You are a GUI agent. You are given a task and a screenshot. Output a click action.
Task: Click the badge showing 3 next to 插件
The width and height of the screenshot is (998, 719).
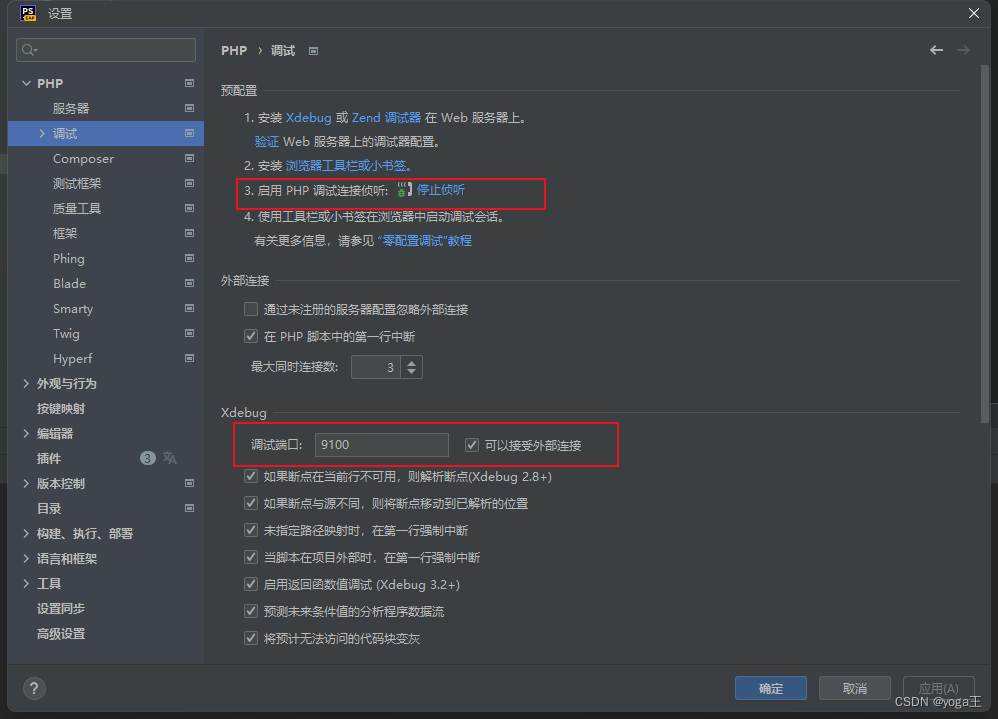147,458
